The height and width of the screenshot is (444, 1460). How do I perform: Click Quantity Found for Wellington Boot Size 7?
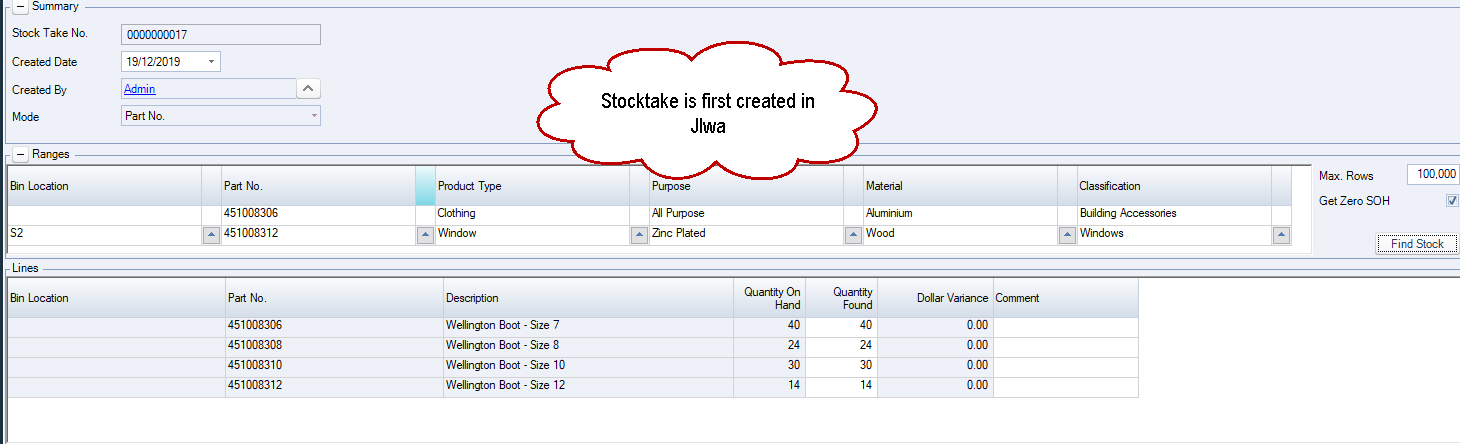(x=840, y=325)
